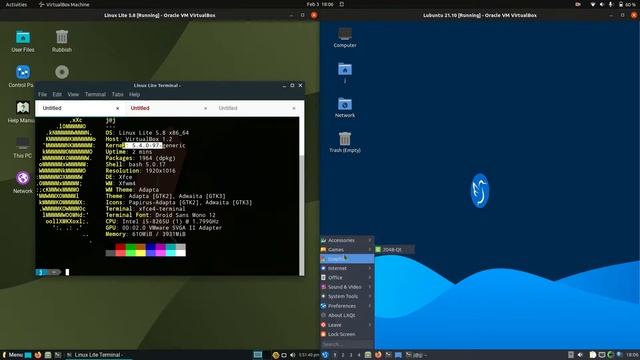Open the Control Panel desktop icon
The width and height of the screenshot is (640, 360).
[21, 76]
